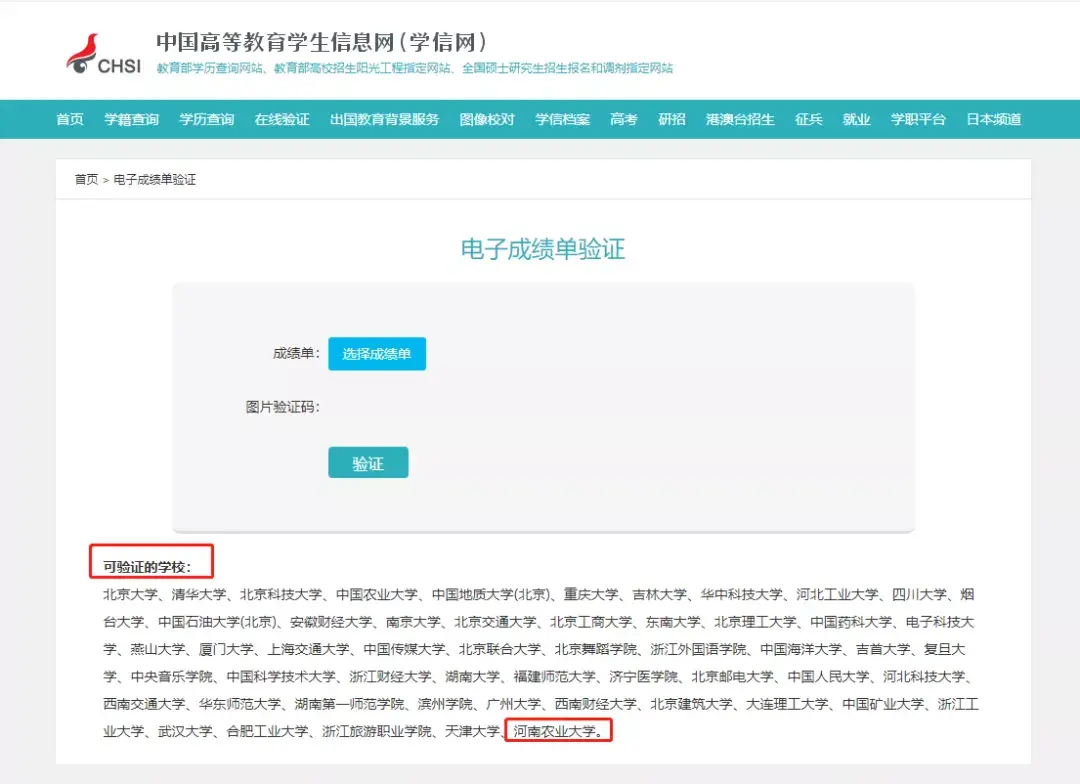
Task: Select 就业 in the nav bar
Action: tap(856, 119)
